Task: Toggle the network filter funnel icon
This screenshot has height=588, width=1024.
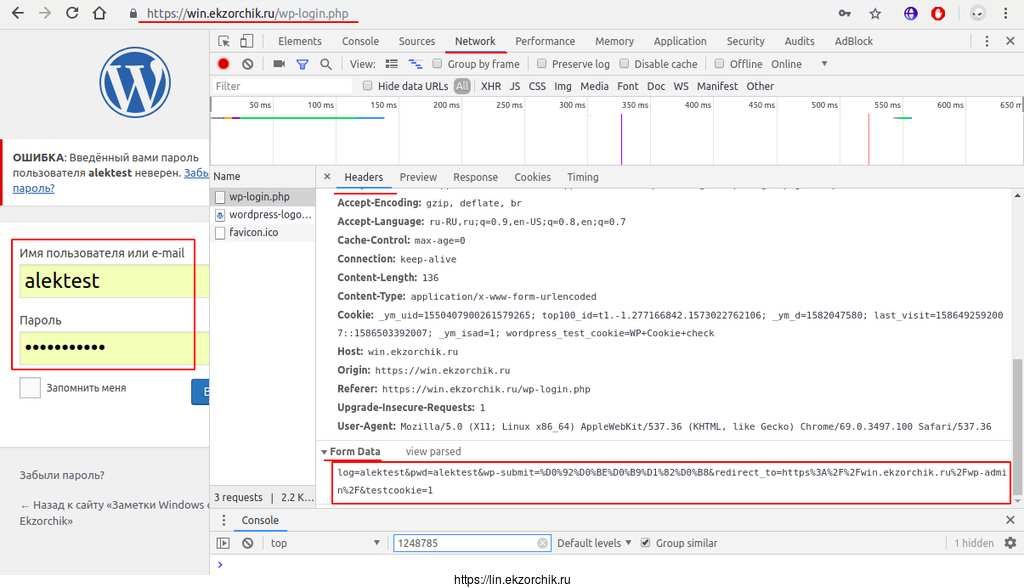Action: pyautogui.click(x=302, y=64)
